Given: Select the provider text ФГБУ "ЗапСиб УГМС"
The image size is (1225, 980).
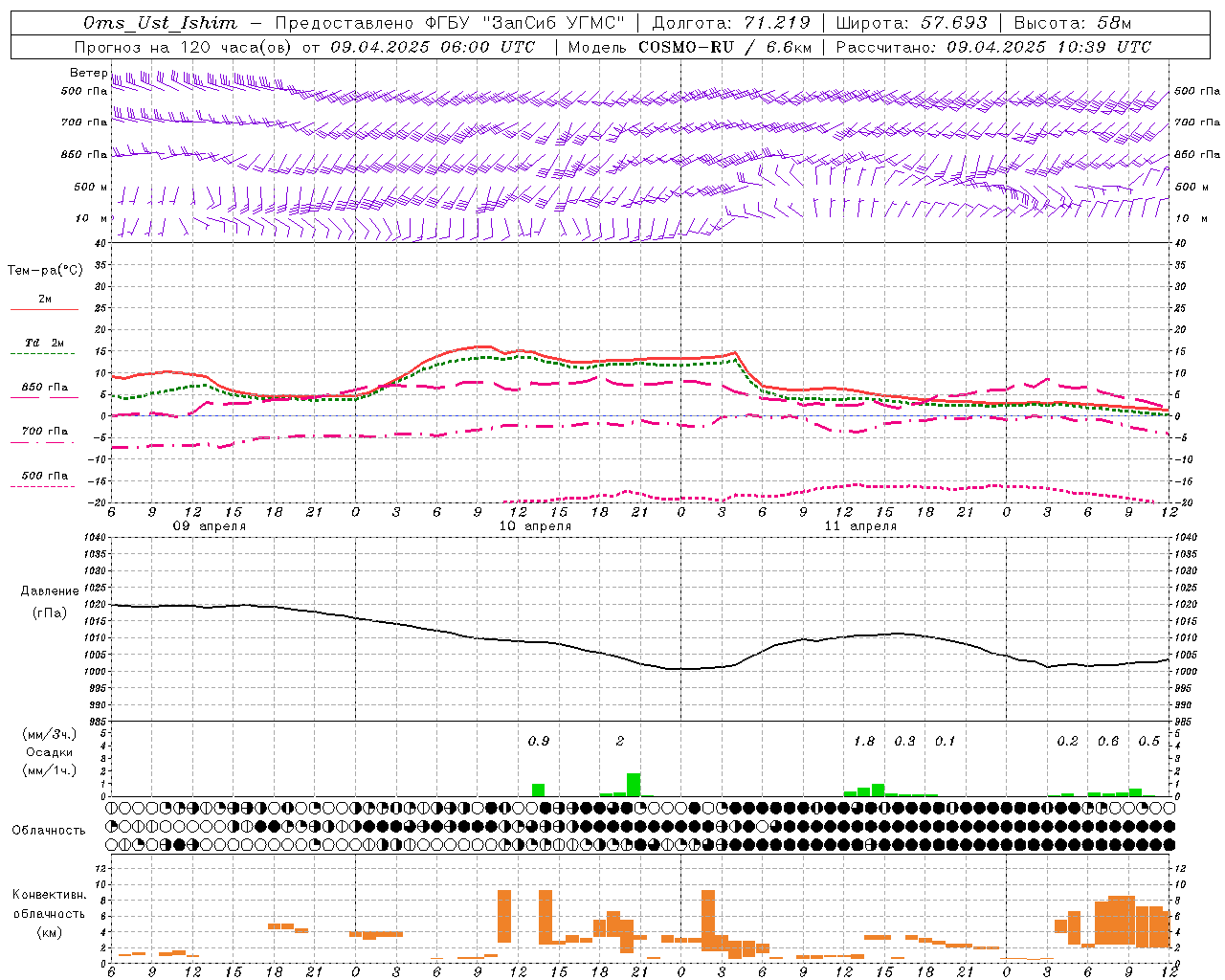Looking at the screenshot, I should tap(523, 23).
